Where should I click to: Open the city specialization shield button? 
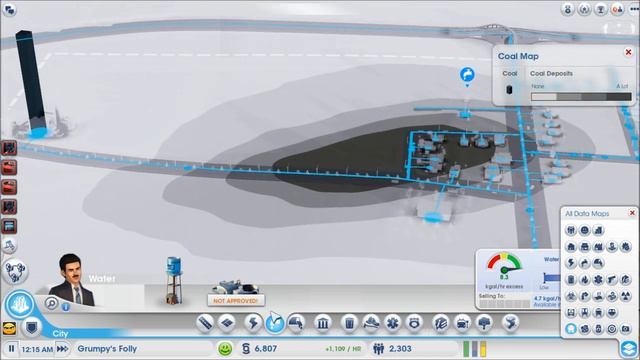31,327
